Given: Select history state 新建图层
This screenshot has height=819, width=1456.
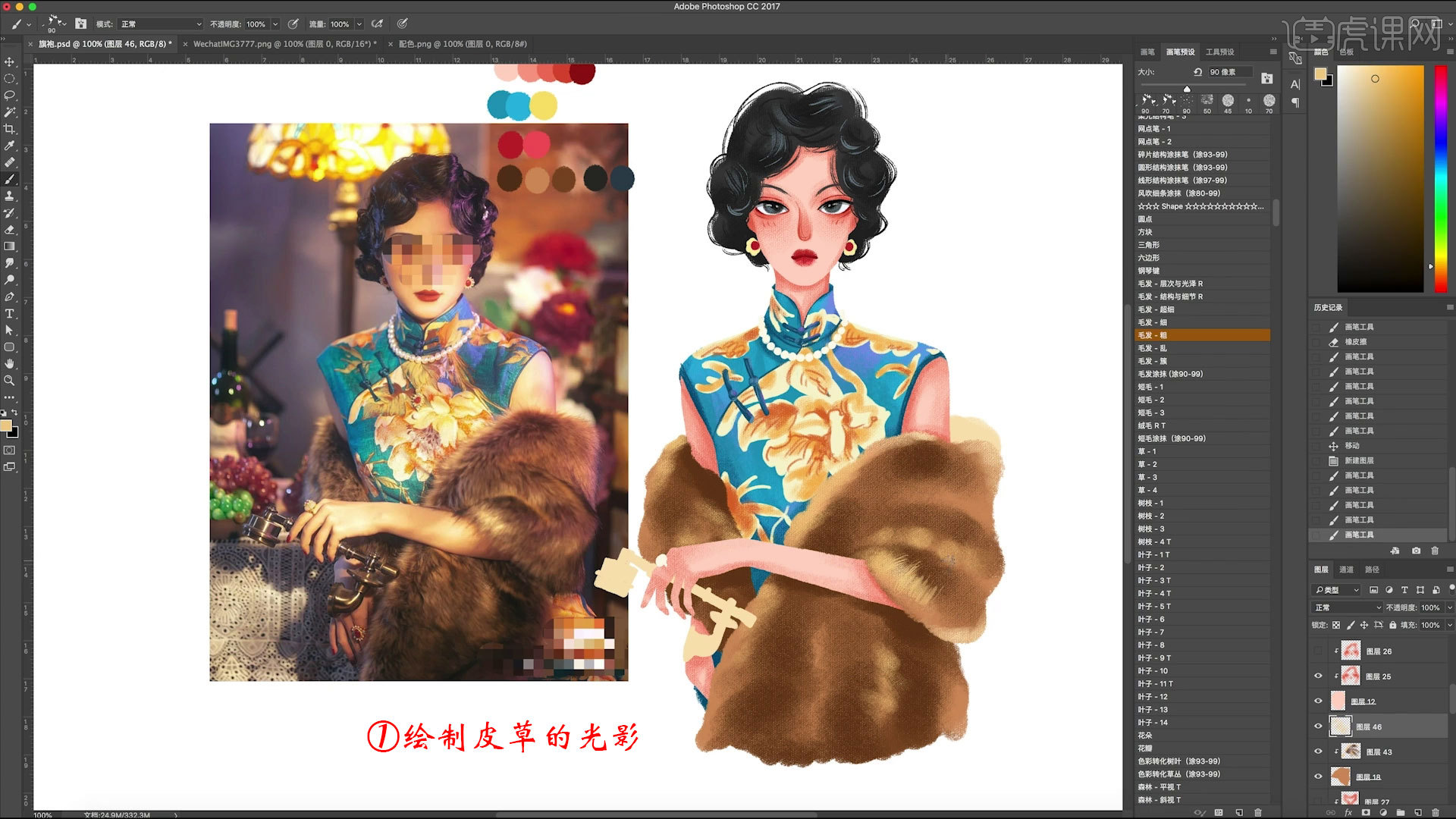Looking at the screenshot, I should pos(1378,460).
